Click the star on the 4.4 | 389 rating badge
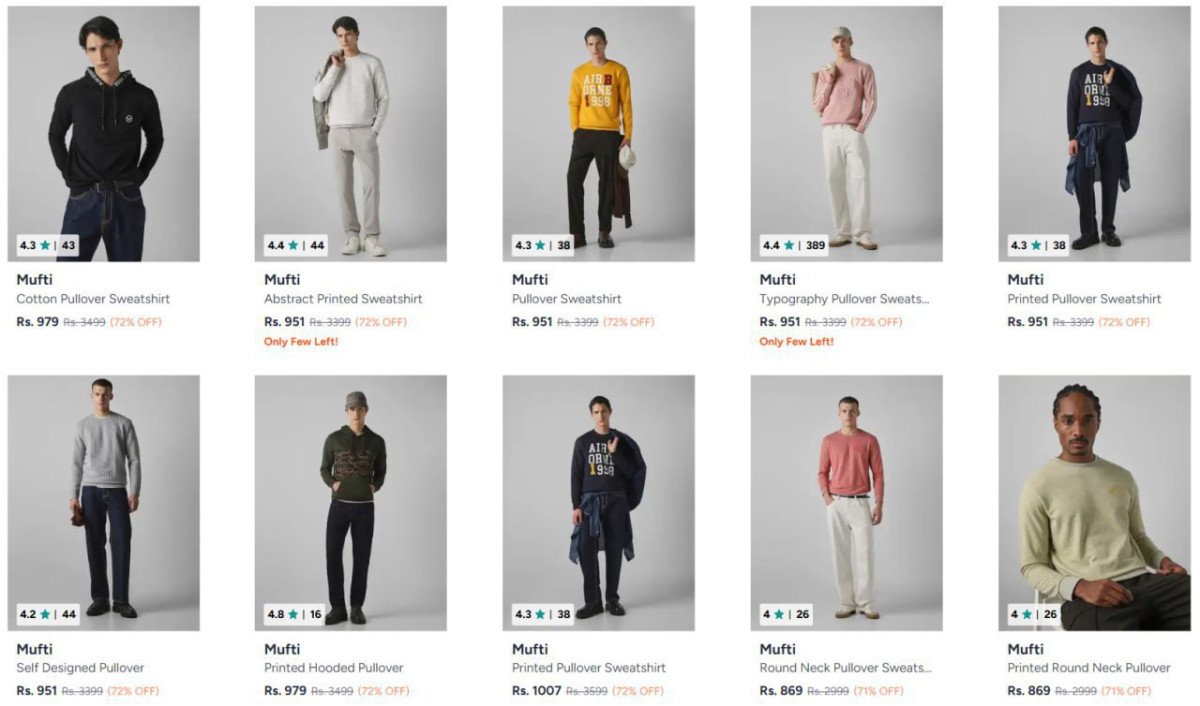This screenshot has width=1200, height=706. click(x=789, y=245)
